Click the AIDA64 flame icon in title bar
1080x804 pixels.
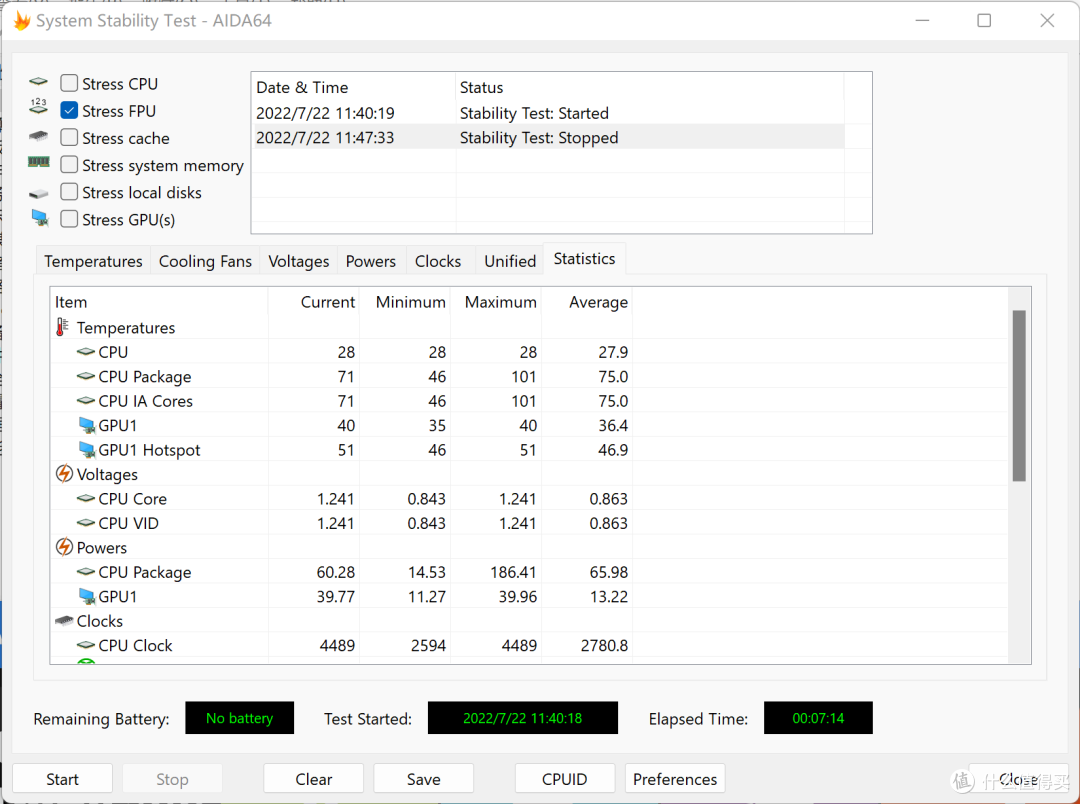(22, 21)
